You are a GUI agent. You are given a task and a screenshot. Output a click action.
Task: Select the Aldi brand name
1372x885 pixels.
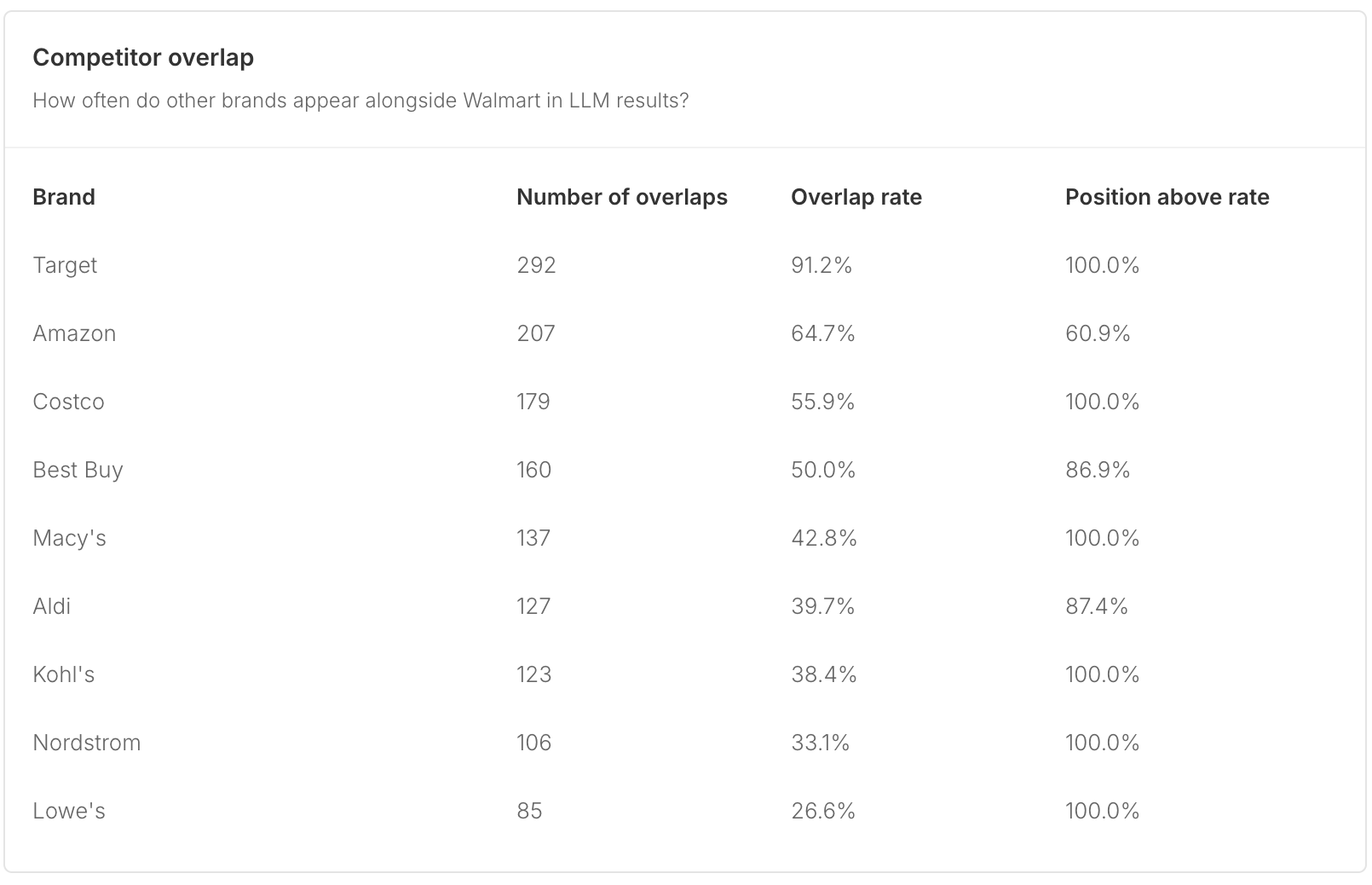point(52,606)
